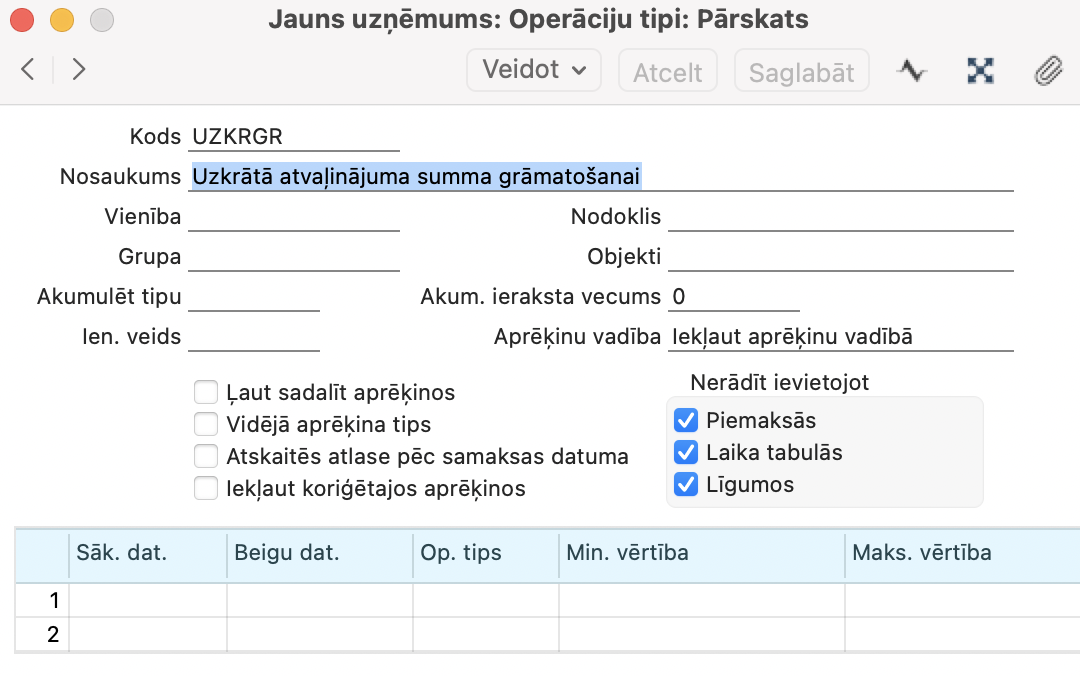Uncheck the Līgumos checkbox
This screenshot has height=676, width=1080.
(685, 484)
